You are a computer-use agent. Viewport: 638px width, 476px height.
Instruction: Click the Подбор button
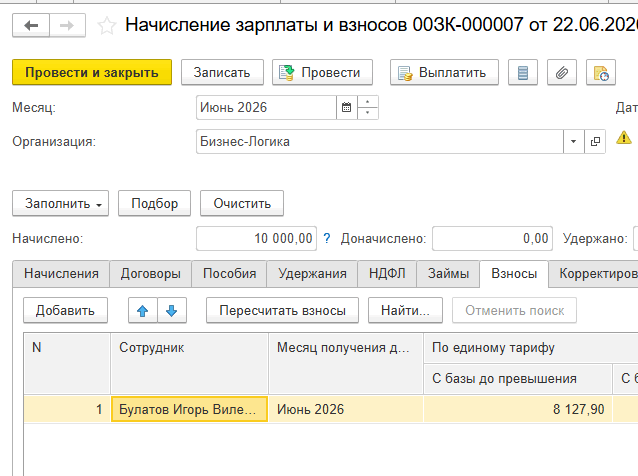point(155,203)
